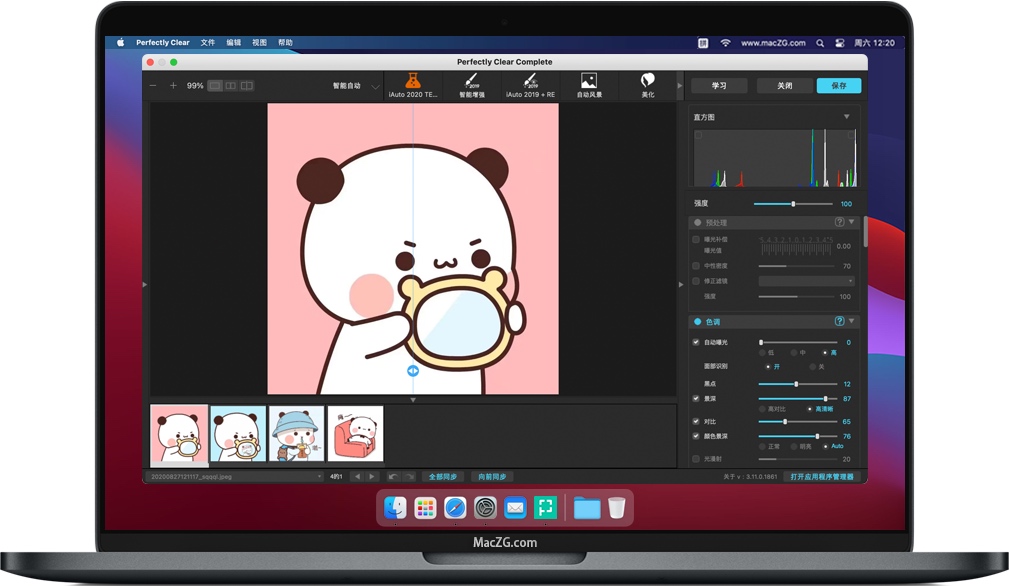Collapse the 直方图 histogram panel

[x=847, y=117]
